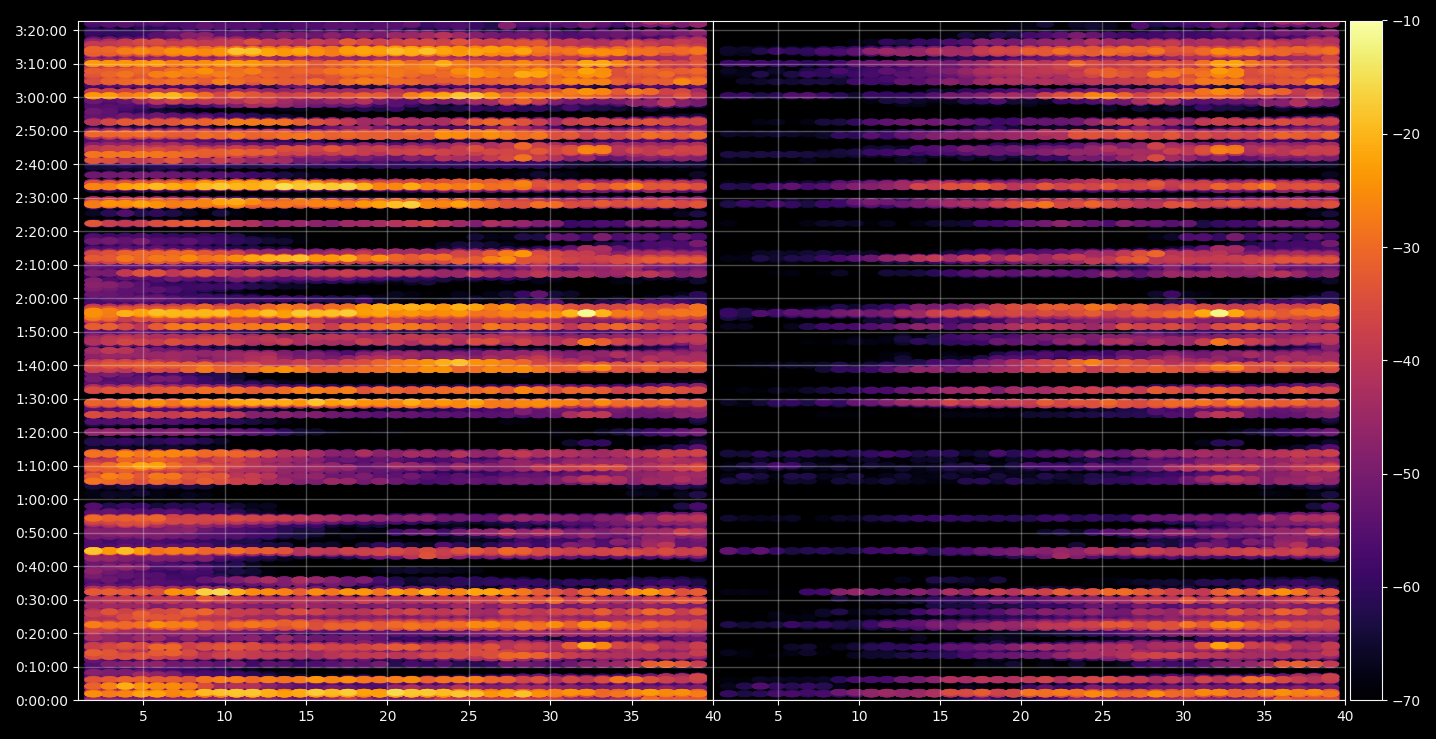Select the −60 colorbar tick label

1404,587
